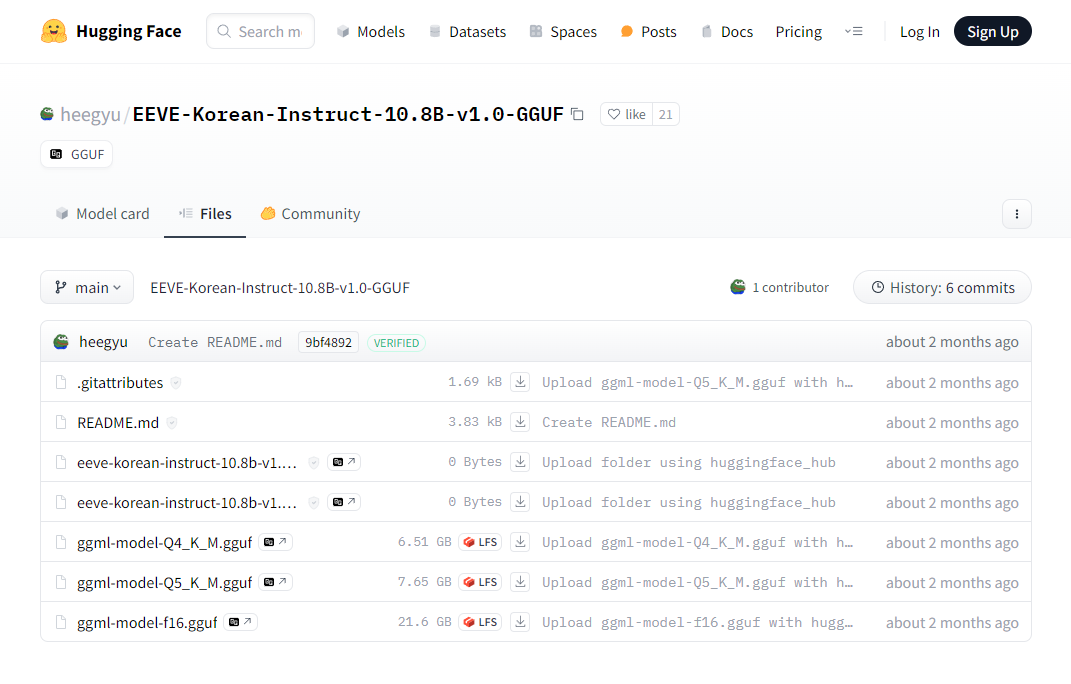This screenshot has width=1071, height=684.
Task: Open the Models page
Action: (371, 31)
